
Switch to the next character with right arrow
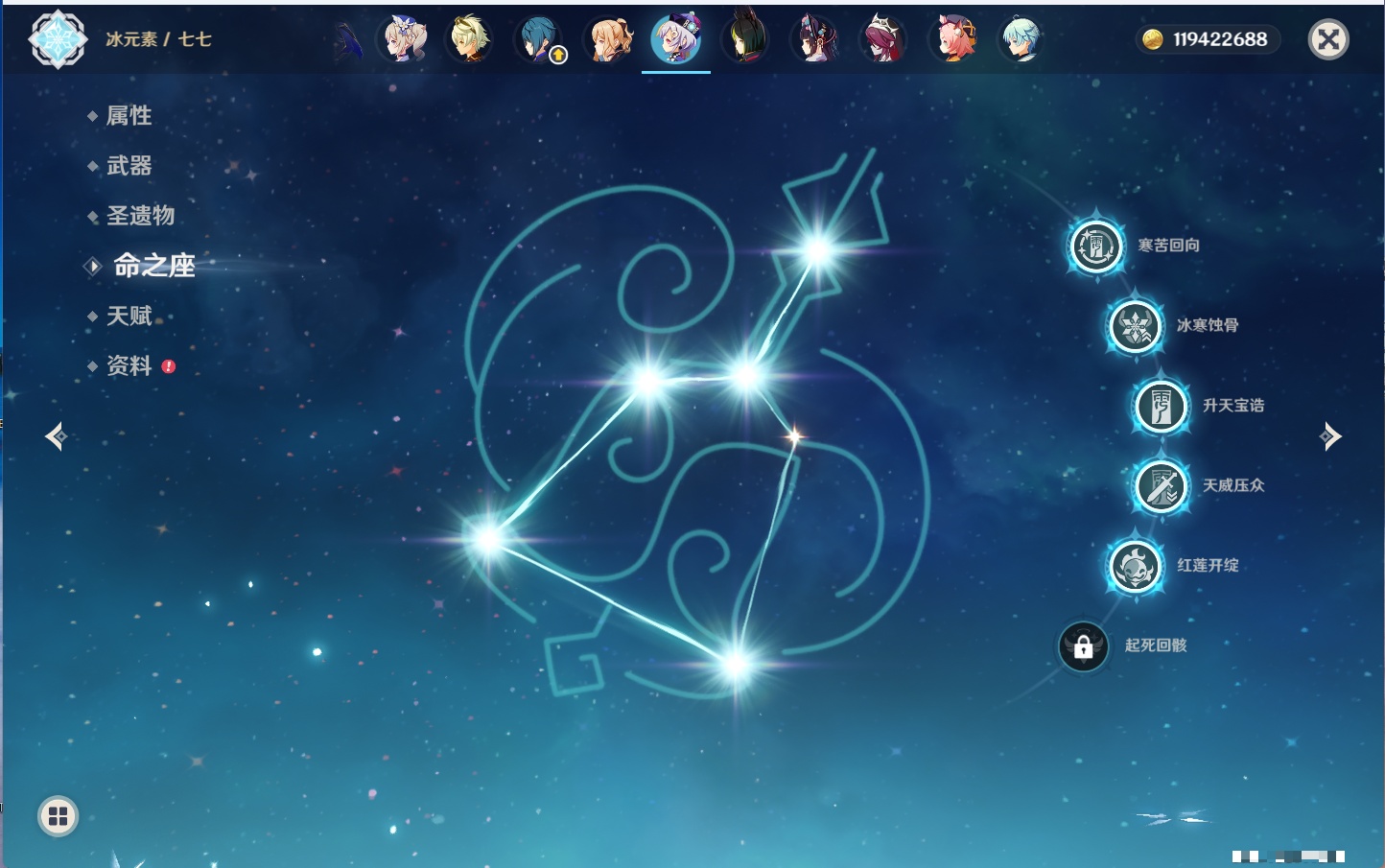[1330, 436]
